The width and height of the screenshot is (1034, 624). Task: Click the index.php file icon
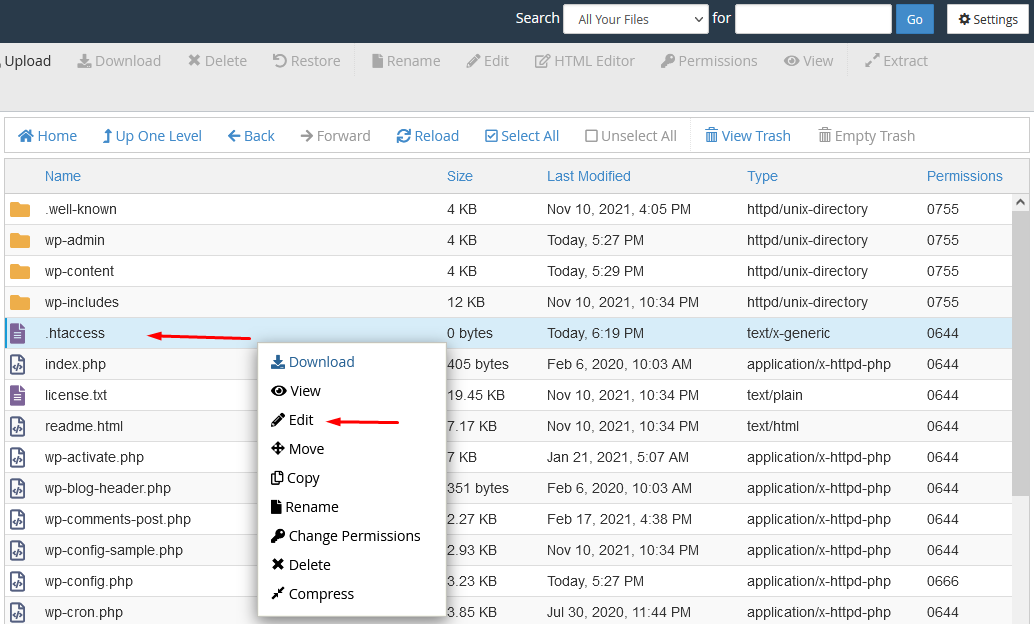18,365
